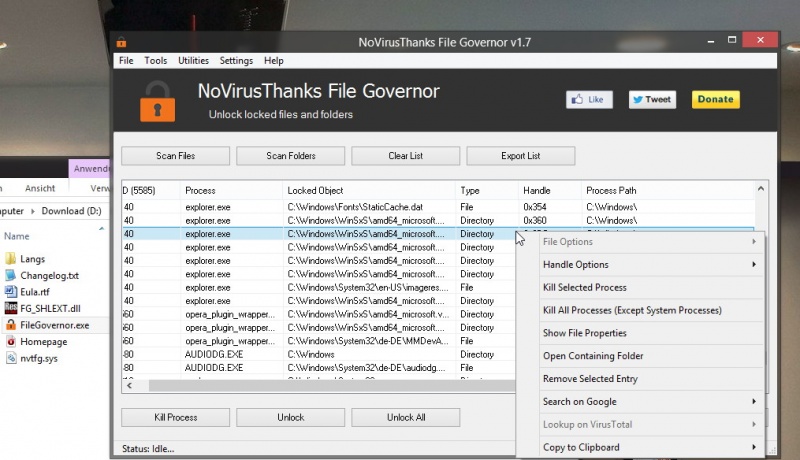Expand the File Options submenu
The image size is (800, 460).
click(x=651, y=242)
